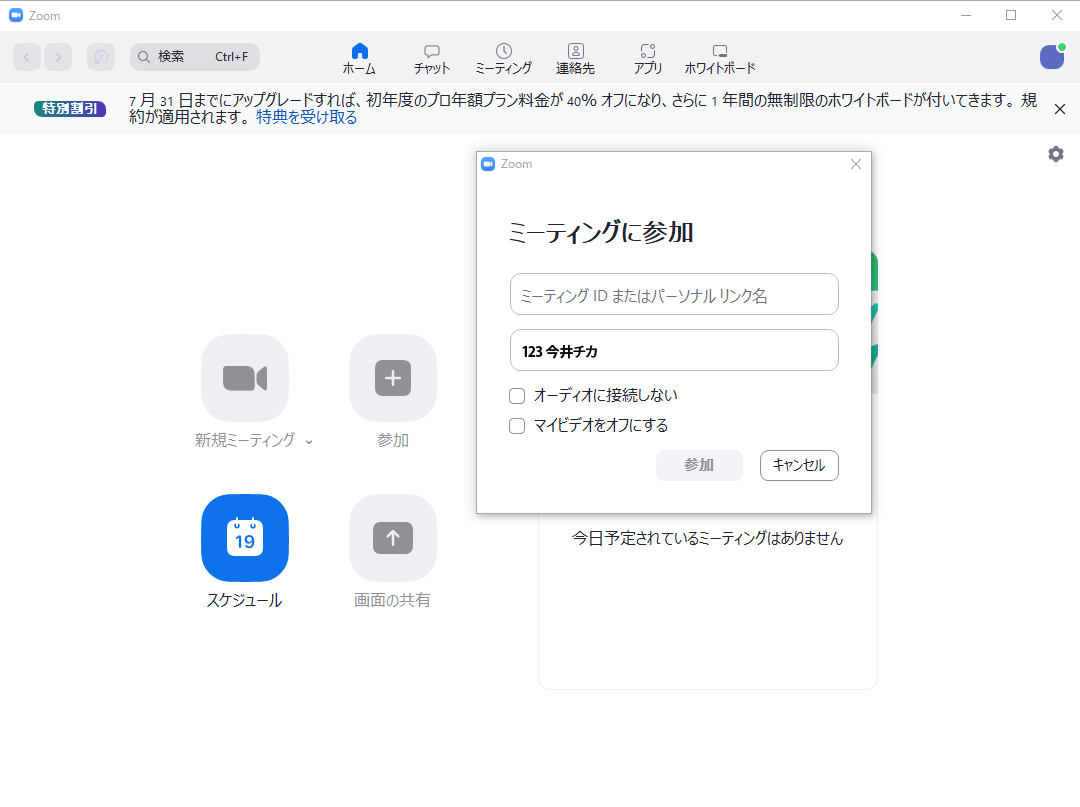The width and height of the screenshot is (1080, 807).
Task: Click the New Meeting video camera icon
Action: [245, 378]
